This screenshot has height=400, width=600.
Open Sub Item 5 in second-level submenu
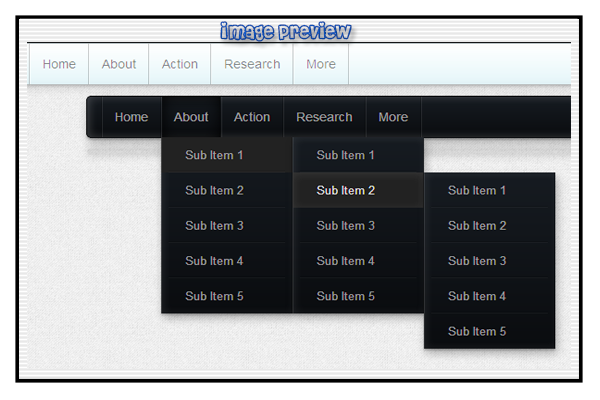click(359, 296)
